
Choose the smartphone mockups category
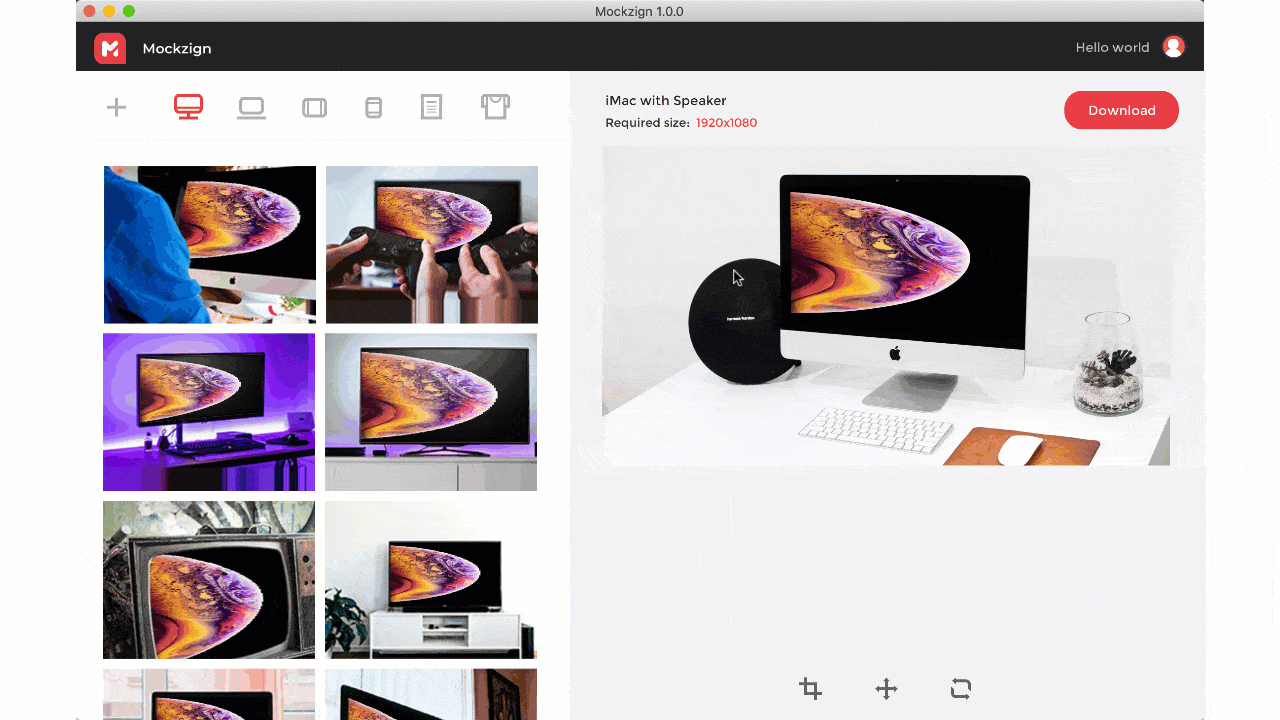(373, 107)
